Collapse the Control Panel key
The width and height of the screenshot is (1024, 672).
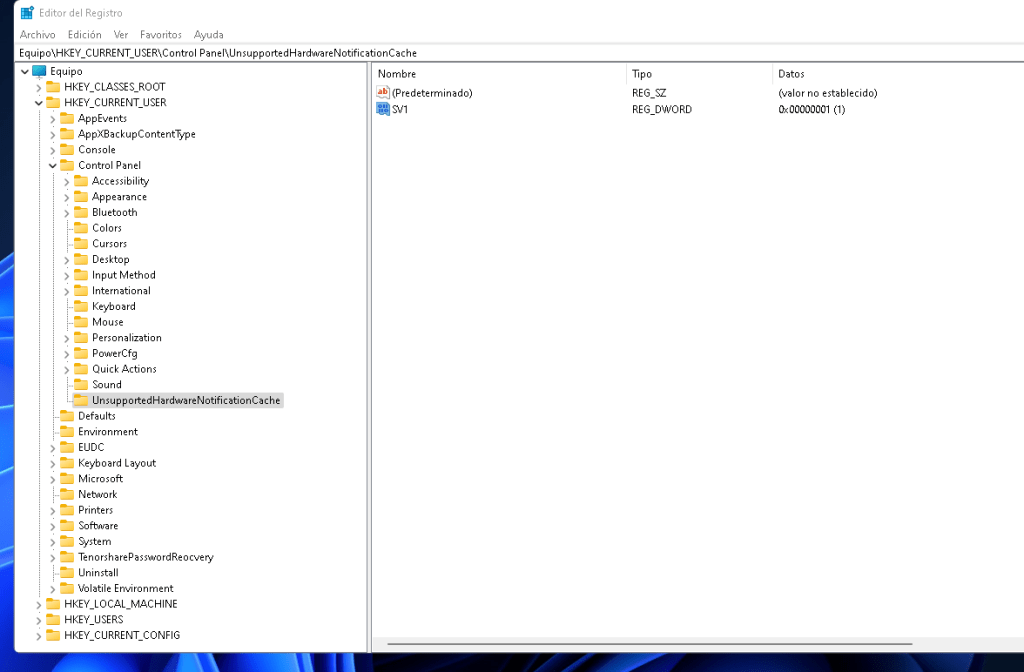coord(53,166)
